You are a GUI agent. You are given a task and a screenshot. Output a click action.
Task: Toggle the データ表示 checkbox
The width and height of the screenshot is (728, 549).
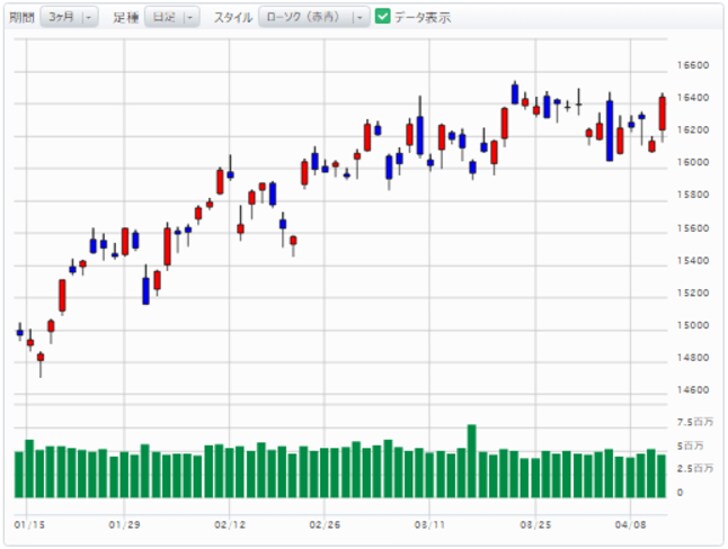click(x=382, y=17)
